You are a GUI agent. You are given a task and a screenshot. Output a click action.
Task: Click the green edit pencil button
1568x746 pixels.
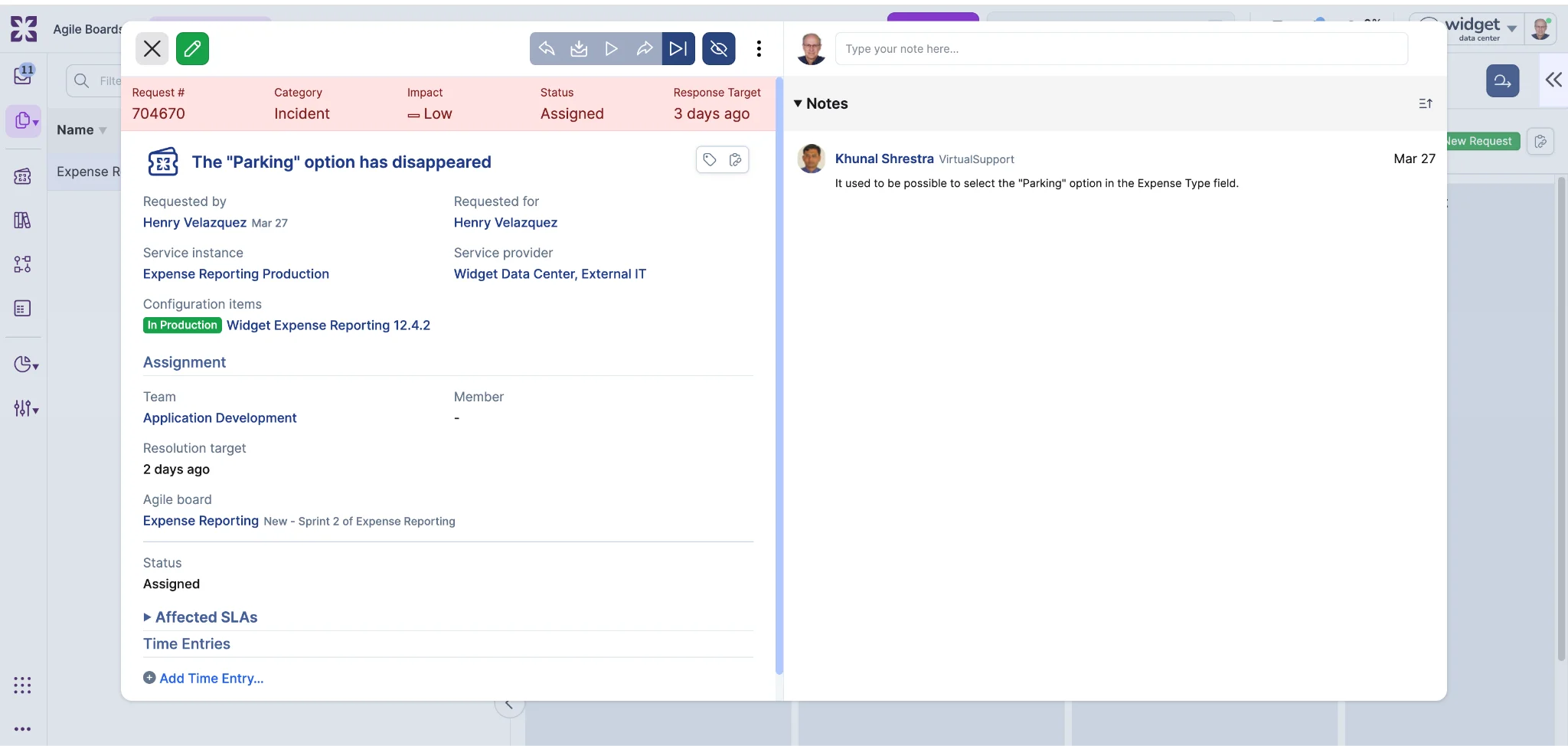click(x=192, y=49)
